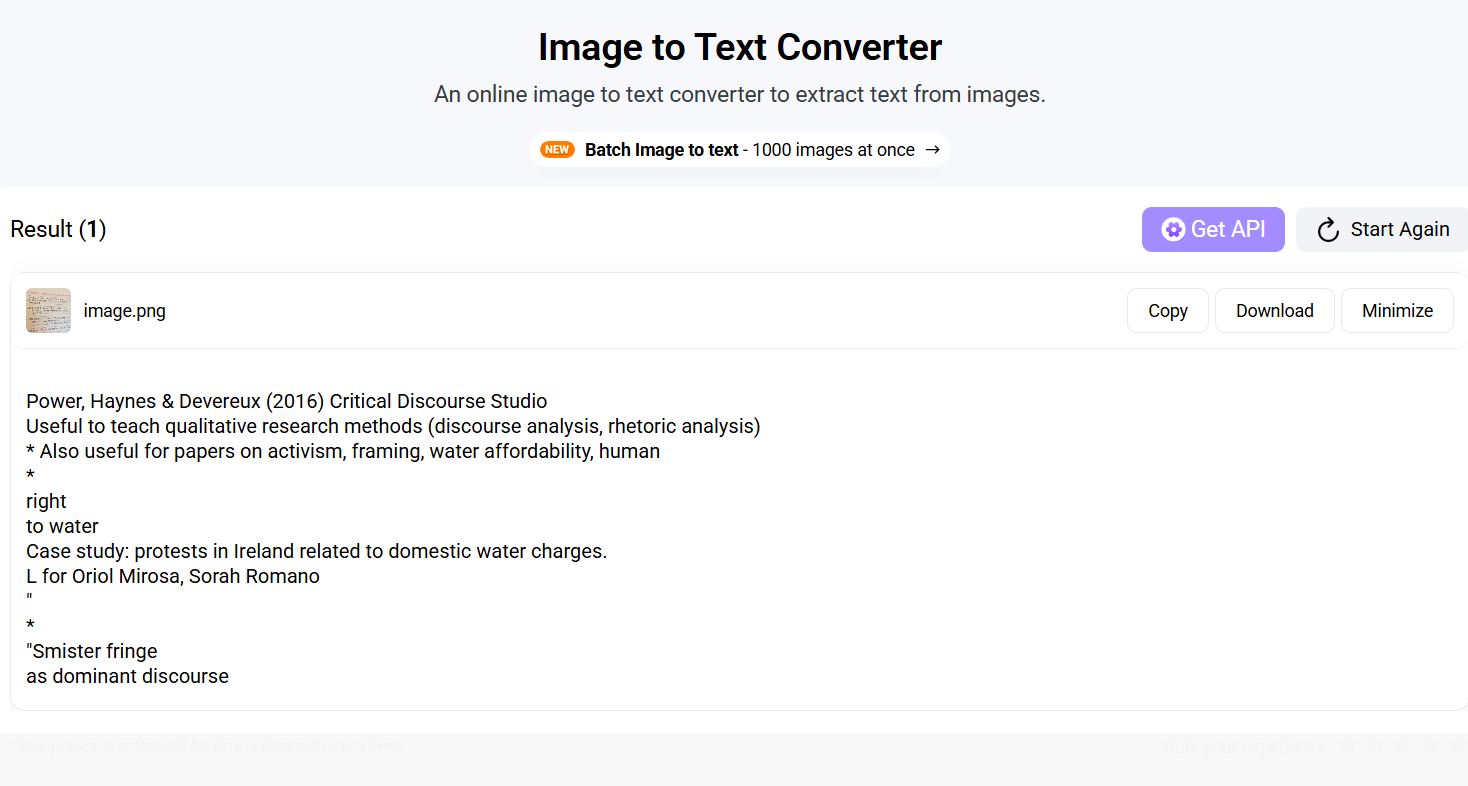Viewport: 1468px width, 786px height.
Task: Click the line "Power, Haynes & Devereux (2016)"
Action: tap(287, 401)
